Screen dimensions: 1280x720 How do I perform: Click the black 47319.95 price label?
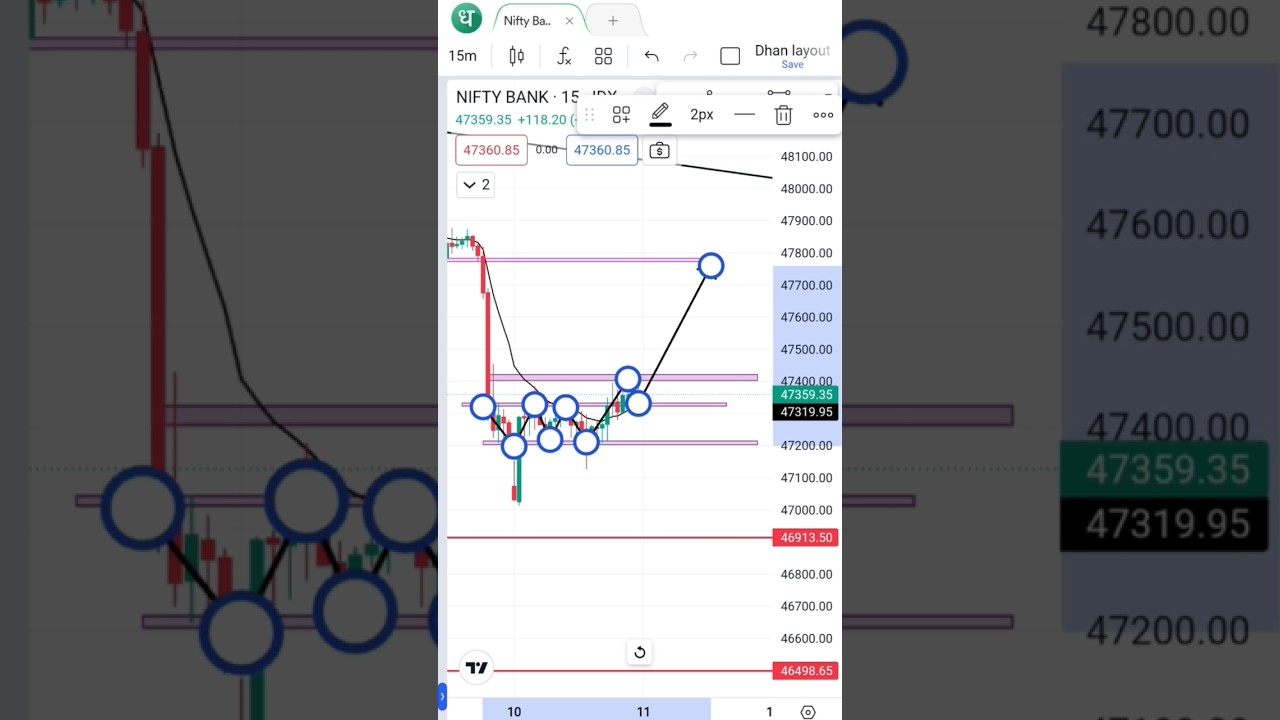806,412
